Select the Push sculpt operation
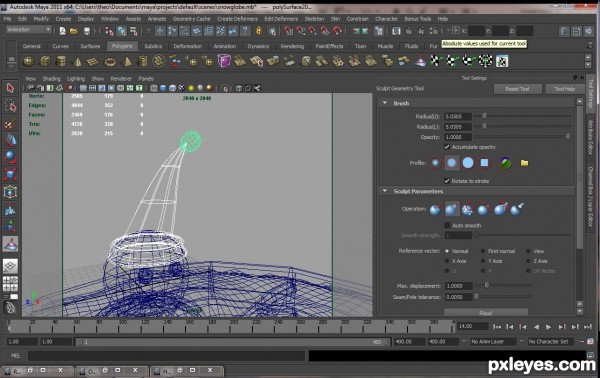 (x=435, y=209)
